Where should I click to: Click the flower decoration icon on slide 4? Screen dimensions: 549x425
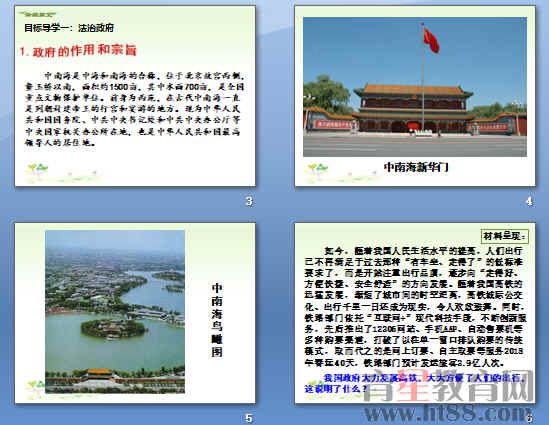pyautogui.click(x=317, y=169)
